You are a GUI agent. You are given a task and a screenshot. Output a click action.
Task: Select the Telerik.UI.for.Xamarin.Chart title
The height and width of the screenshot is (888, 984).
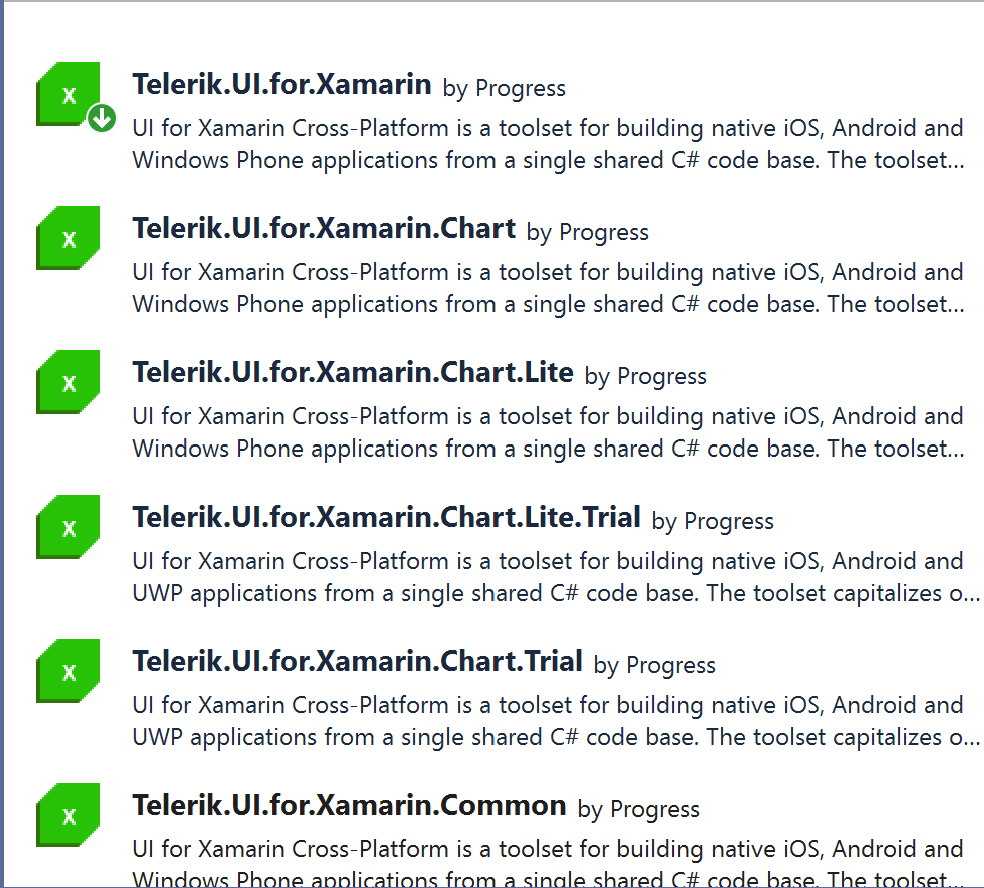pyautogui.click(x=324, y=228)
